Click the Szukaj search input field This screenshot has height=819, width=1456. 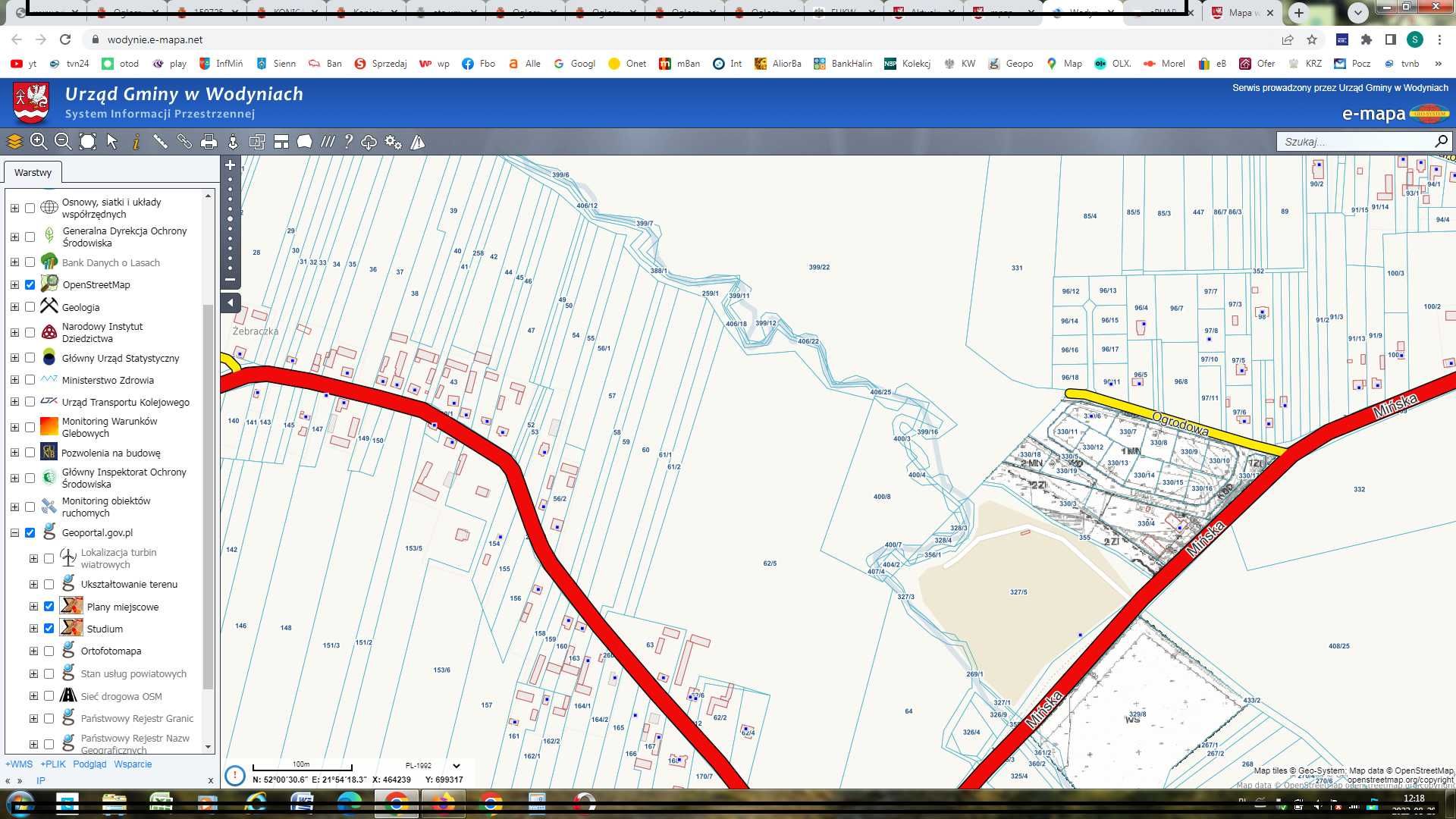[x=1355, y=141]
